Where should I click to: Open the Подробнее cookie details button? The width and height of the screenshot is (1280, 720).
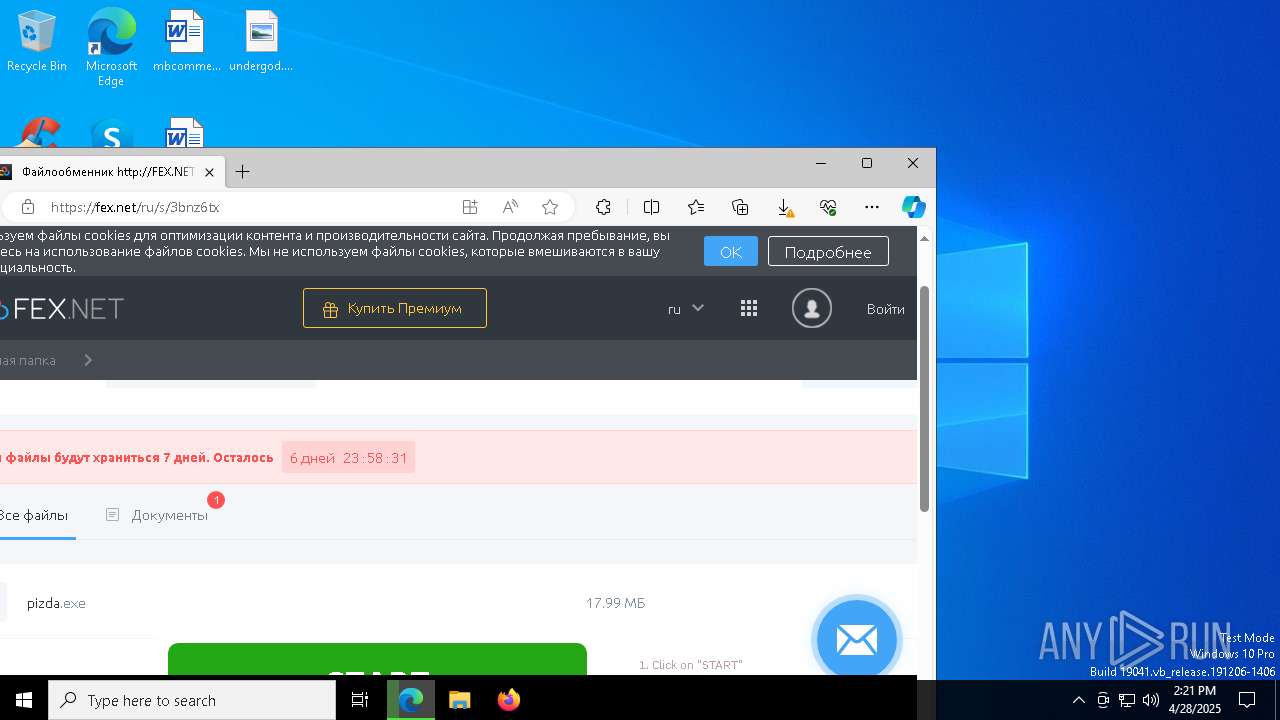click(828, 251)
